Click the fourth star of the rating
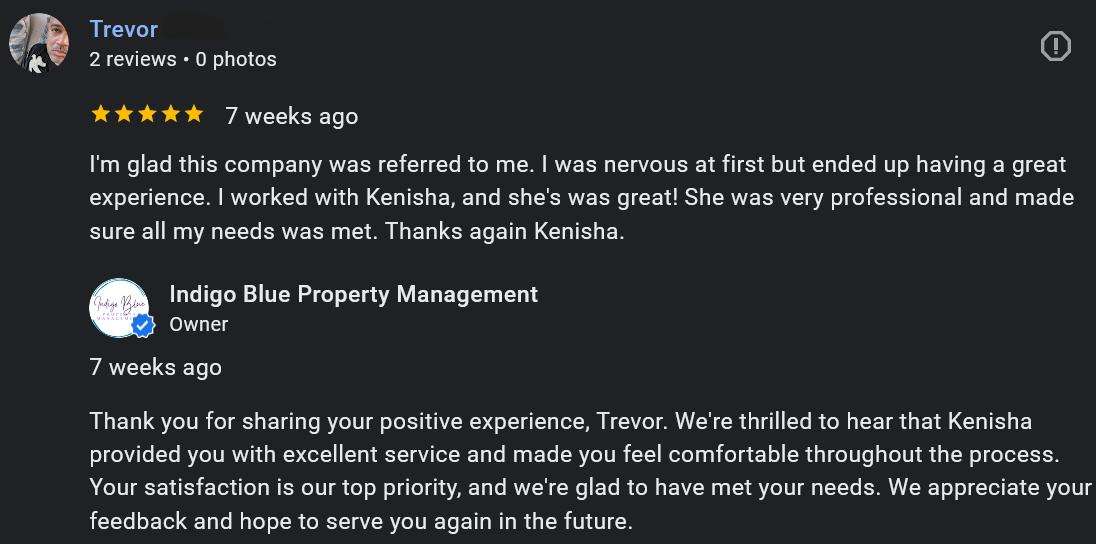1096x544 pixels. [171, 115]
